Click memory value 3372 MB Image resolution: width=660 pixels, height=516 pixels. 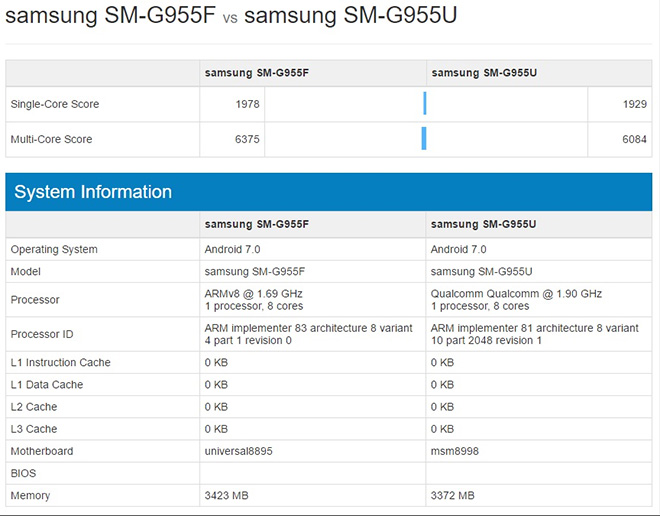pyautogui.click(x=452, y=495)
